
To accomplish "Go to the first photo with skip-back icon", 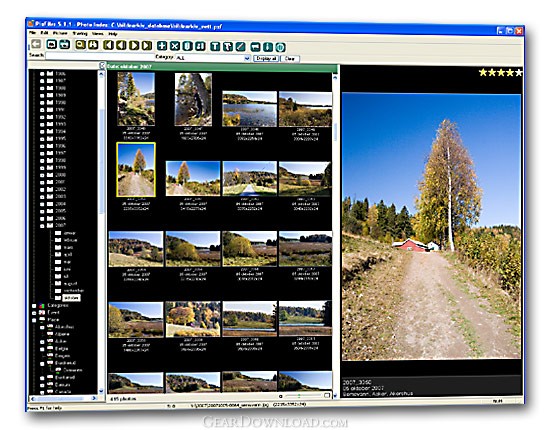I will (108, 45).
